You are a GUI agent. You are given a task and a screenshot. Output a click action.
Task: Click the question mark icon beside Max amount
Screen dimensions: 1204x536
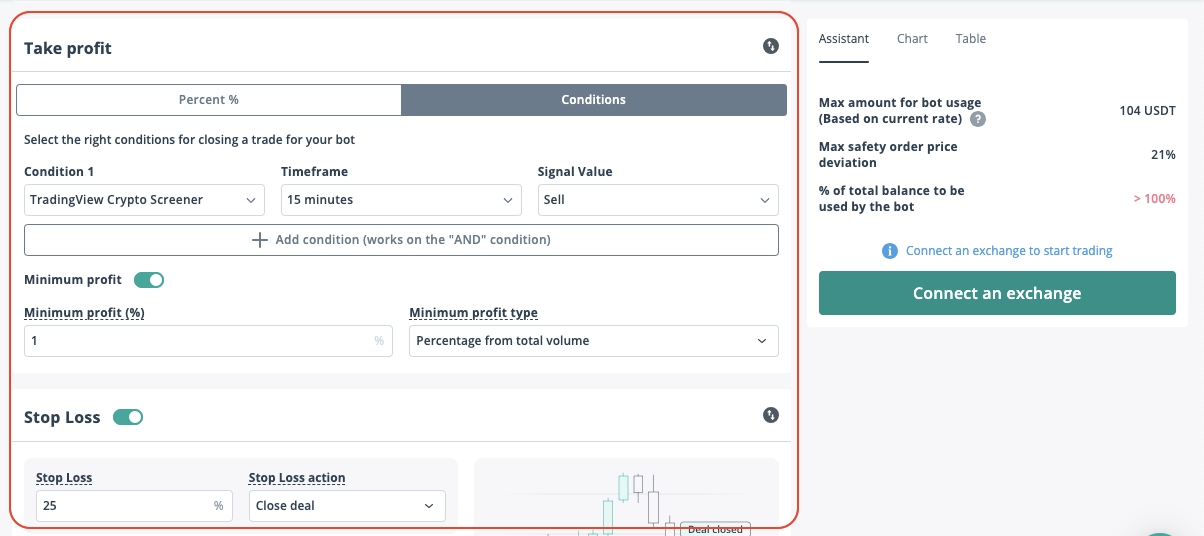click(x=978, y=119)
